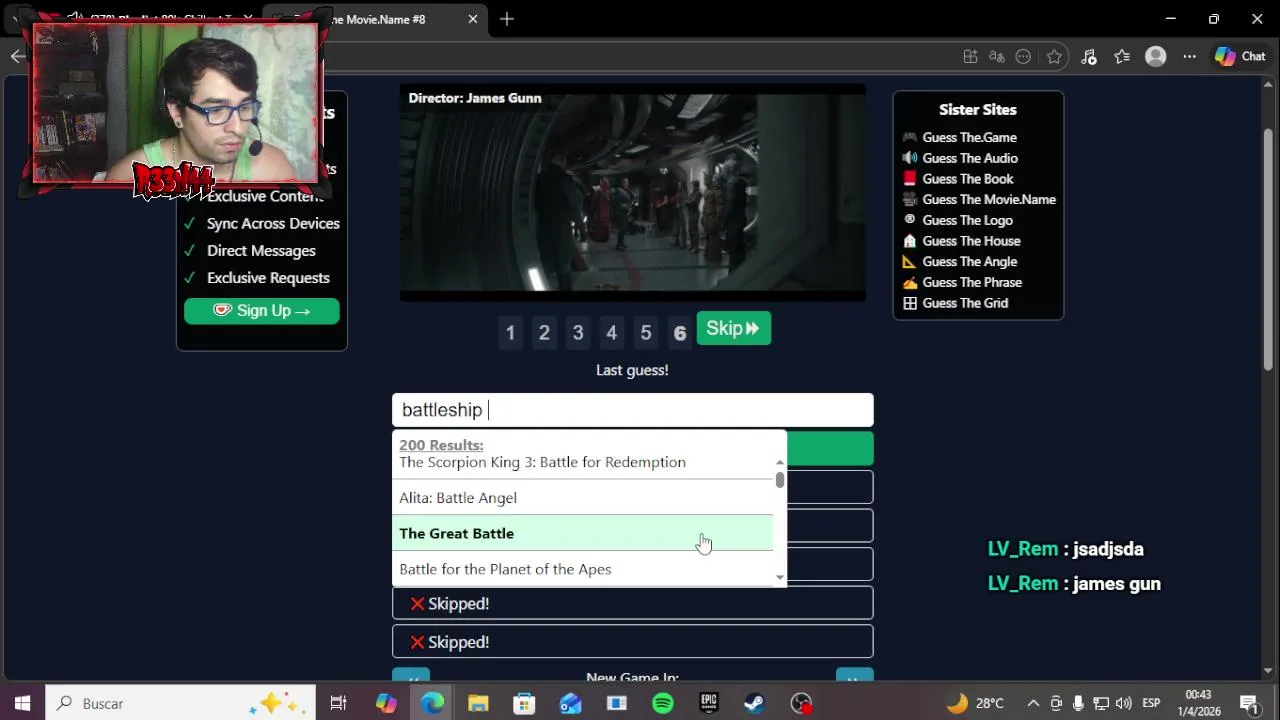Add this page to favorites with star
Viewport: 1280px width, 720px height.
tap(1054, 57)
